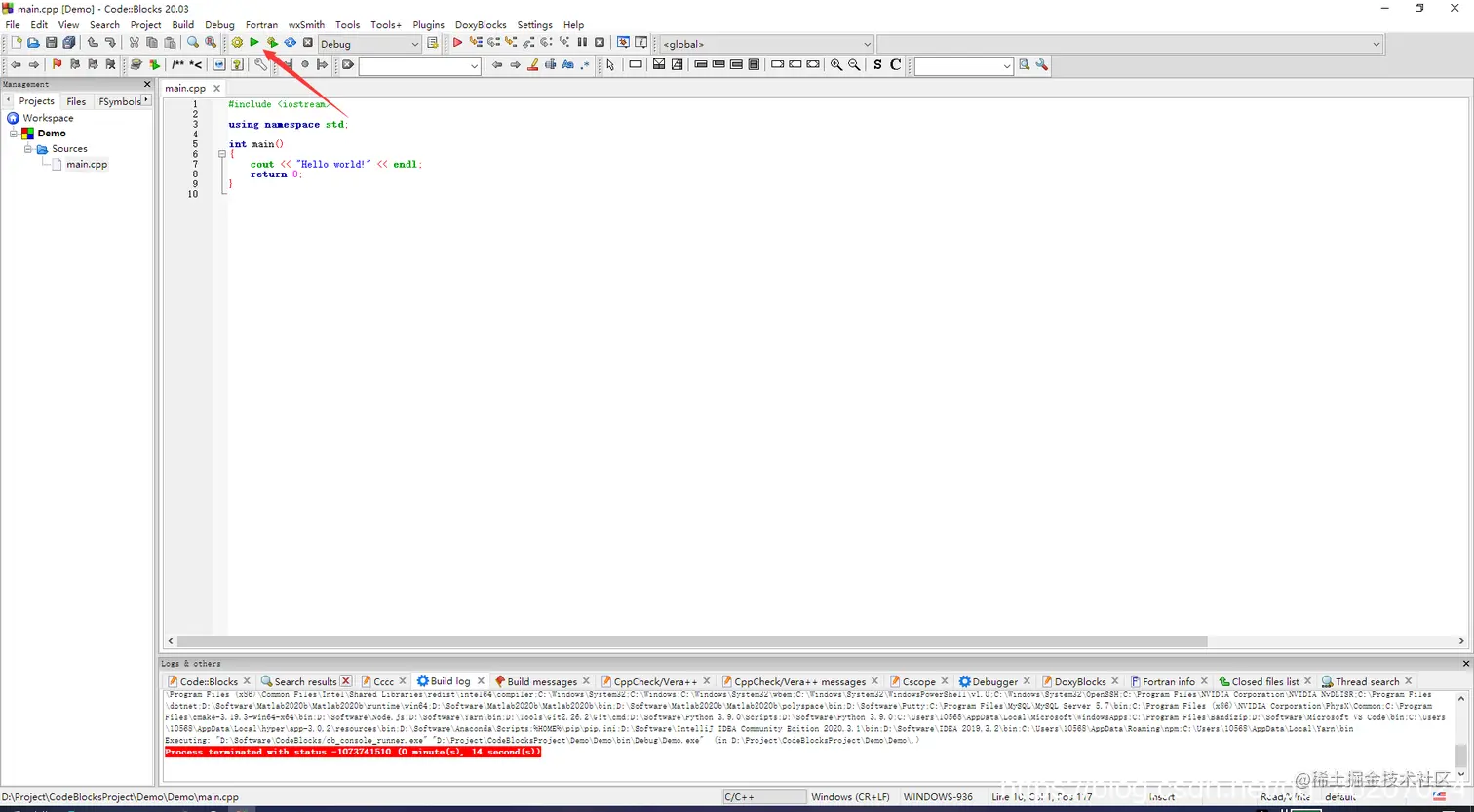The height and width of the screenshot is (812, 1474).
Task: Collapse the Sources folder node
Action: point(28,149)
